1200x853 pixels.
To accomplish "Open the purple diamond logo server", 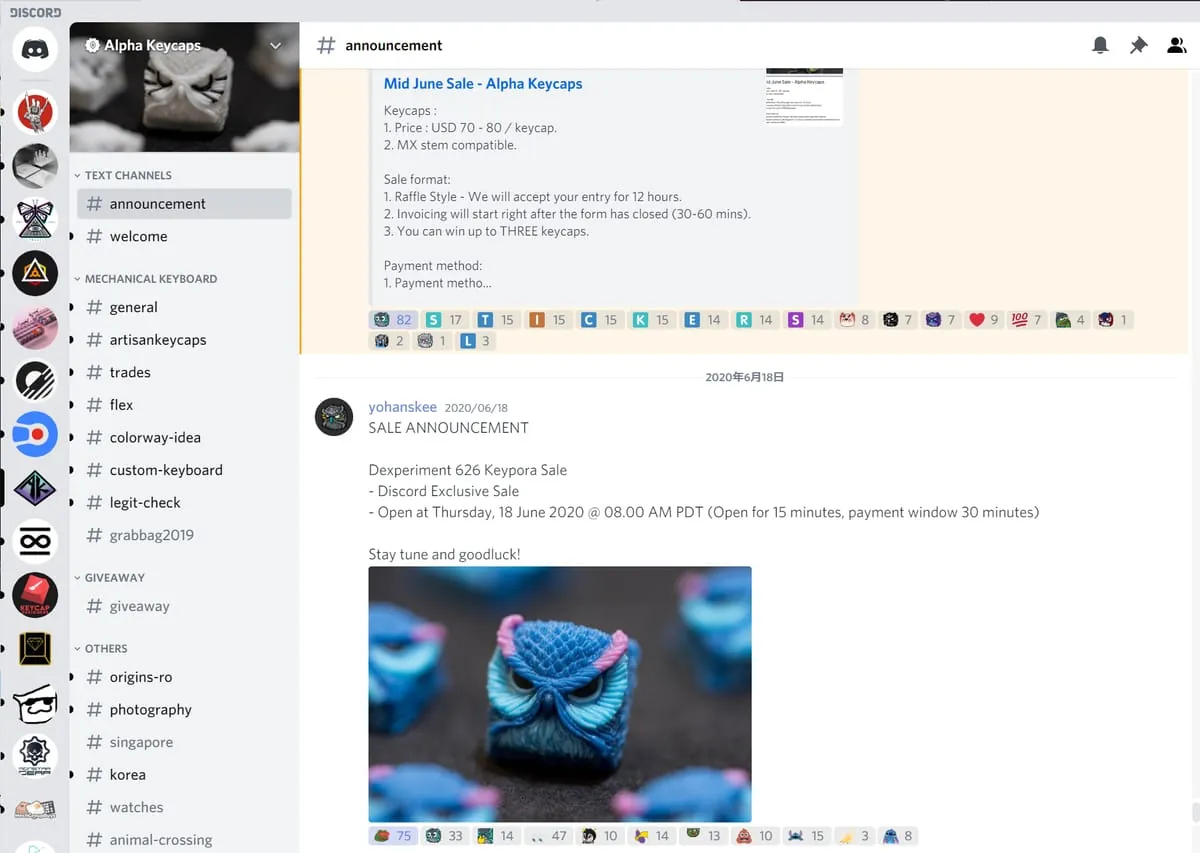I will coord(35,488).
